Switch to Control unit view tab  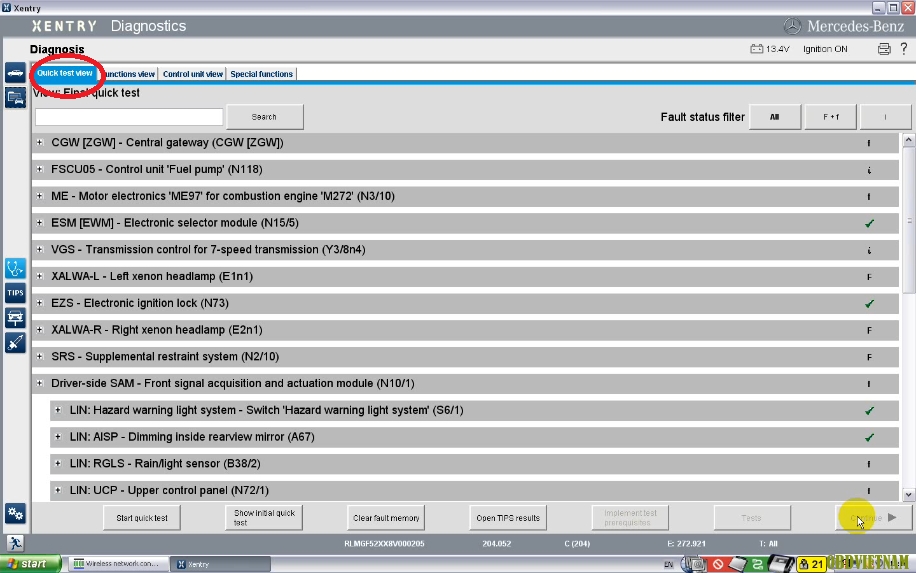(x=193, y=74)
